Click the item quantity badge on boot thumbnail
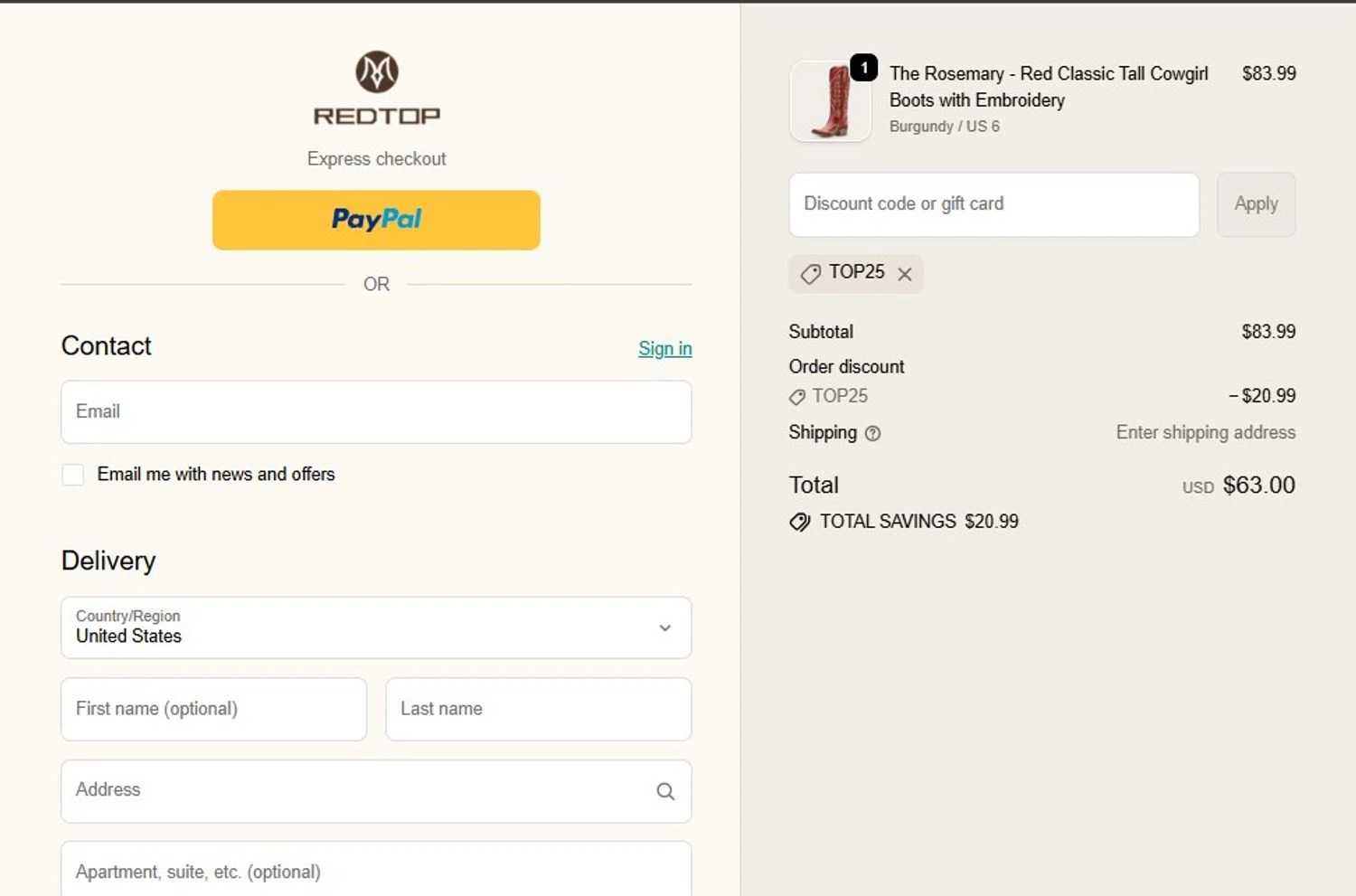This screenshot has height=896, width=1356. pyautogui.click(x=864, y=67)
